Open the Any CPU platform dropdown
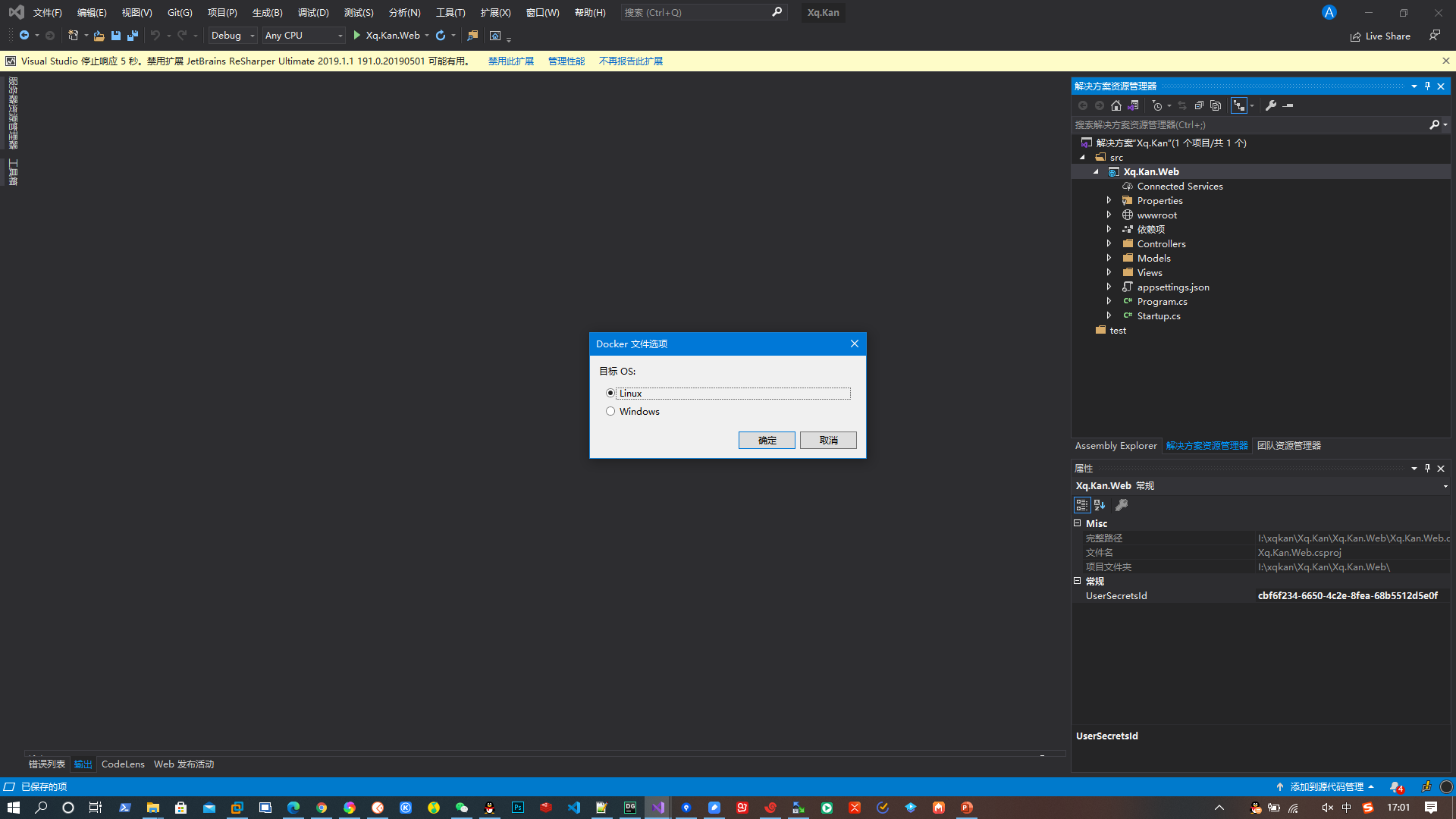The width and height of the screenshot is (1456, 819). 303,36
